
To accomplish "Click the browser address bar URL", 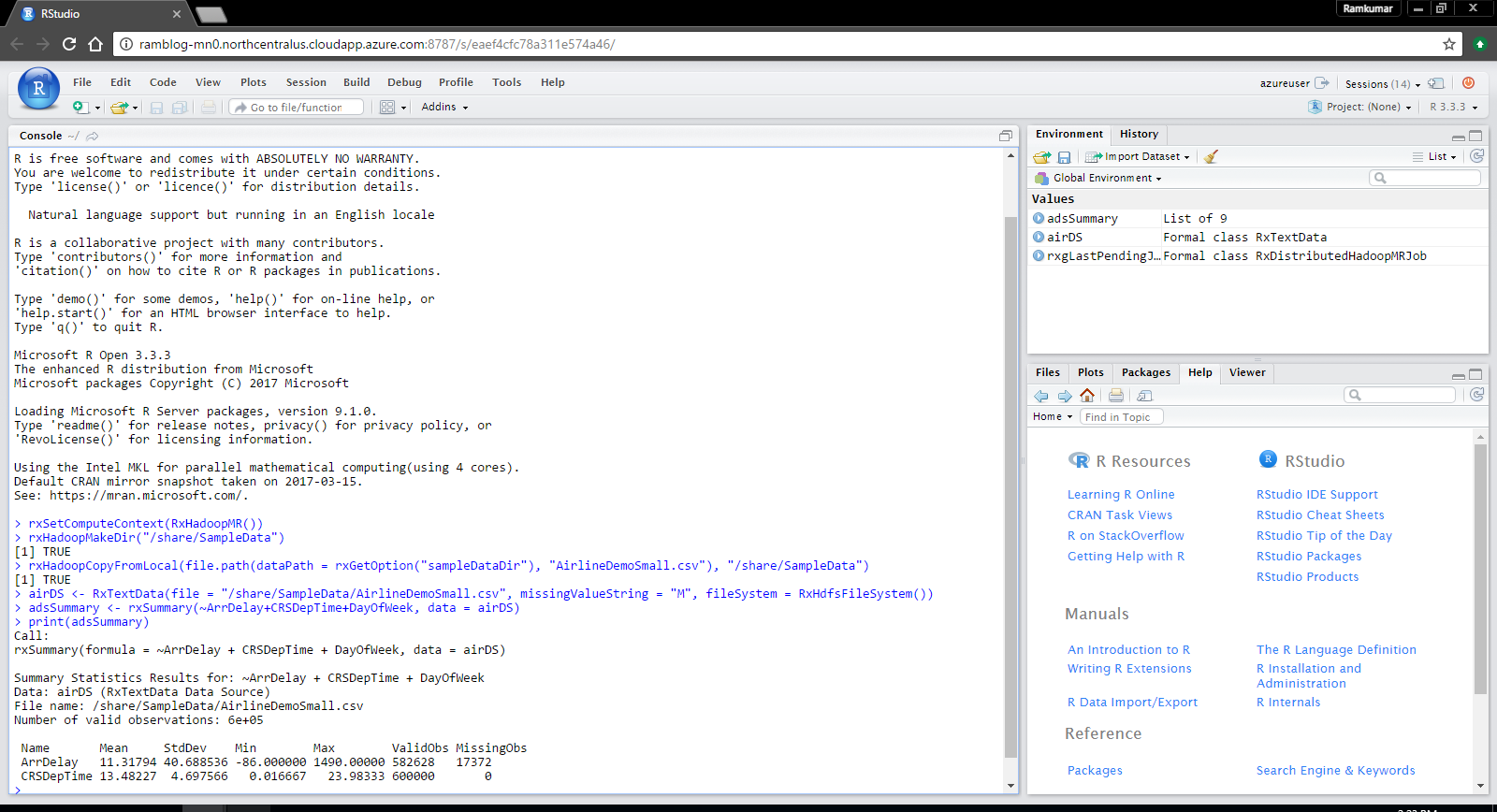I will point(377,44).
